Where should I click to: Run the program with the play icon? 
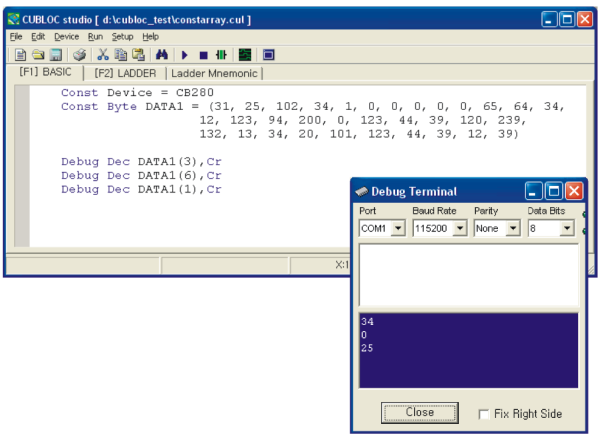coord(185,54)
